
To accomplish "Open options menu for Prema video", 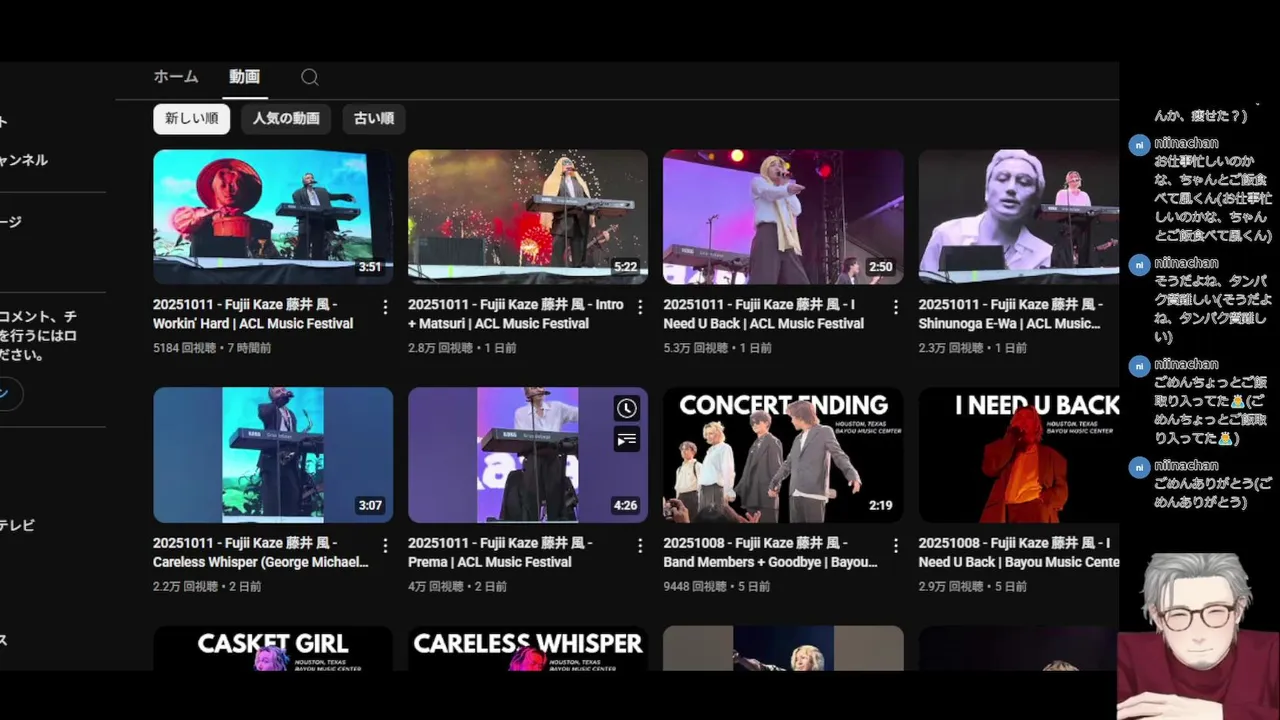I will [640, 546].
